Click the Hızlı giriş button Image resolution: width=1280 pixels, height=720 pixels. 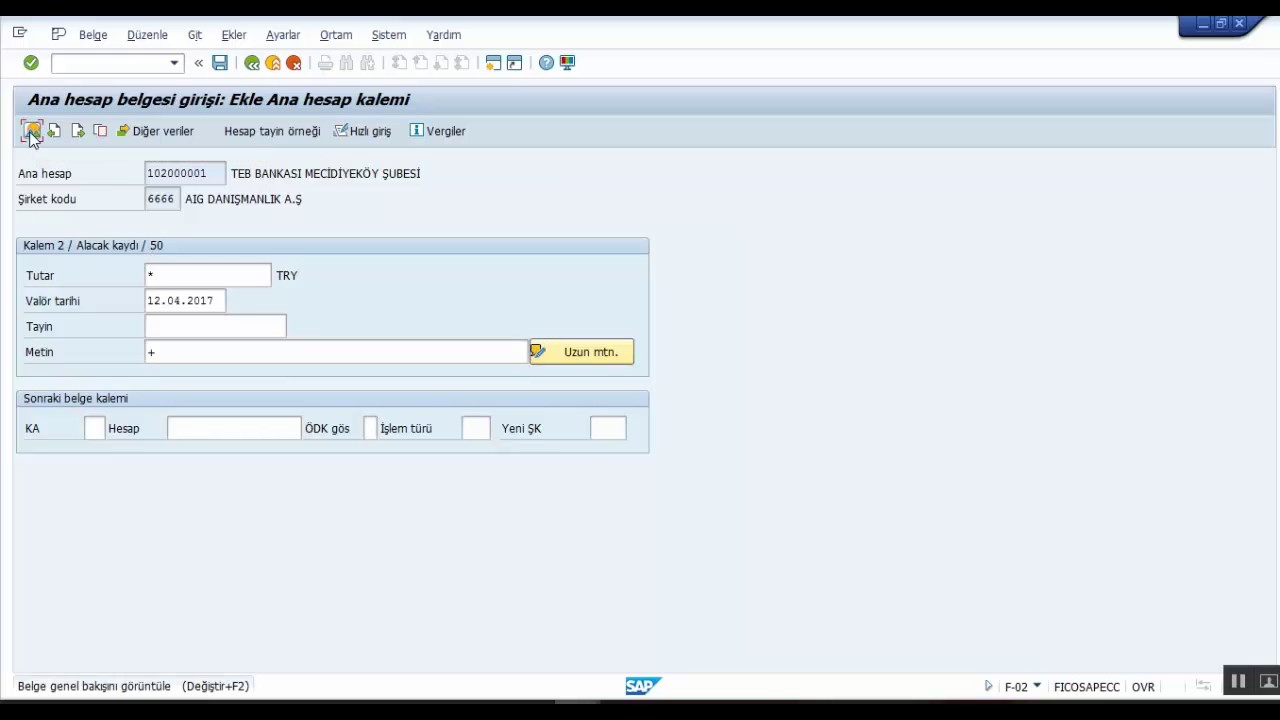coord(362,131)
